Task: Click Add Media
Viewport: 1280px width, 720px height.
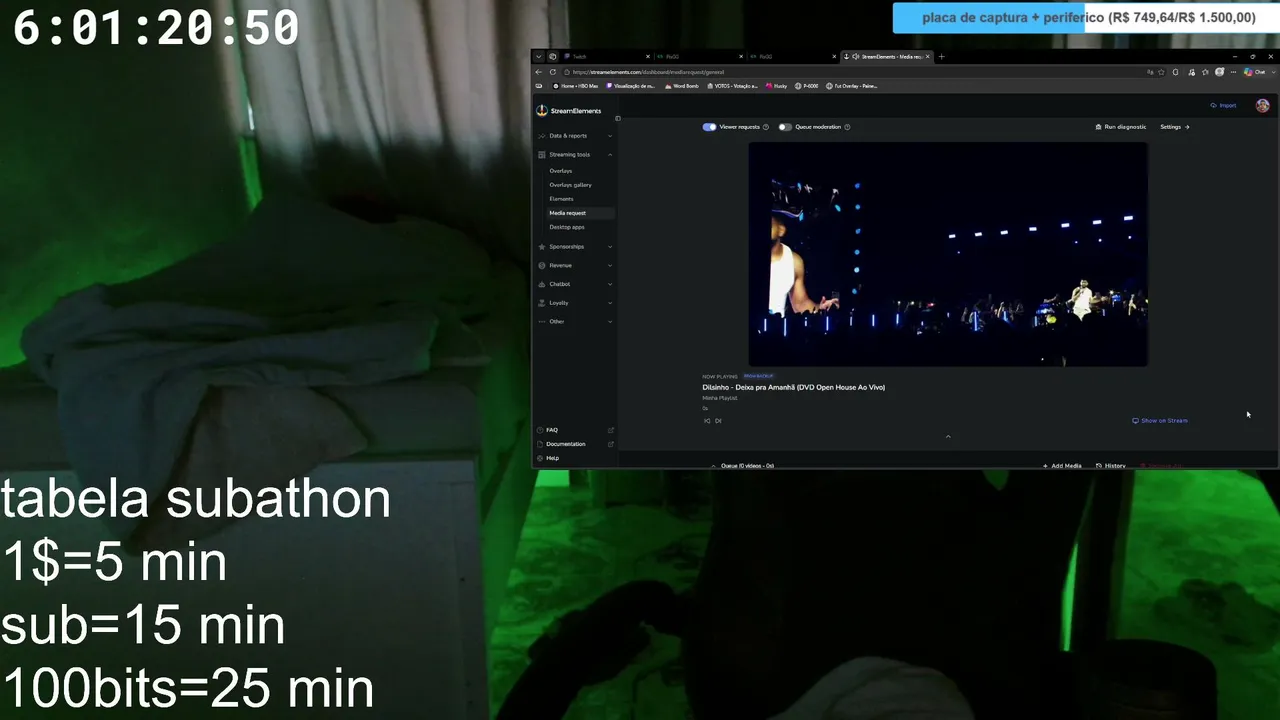Action: (1062, 466)
